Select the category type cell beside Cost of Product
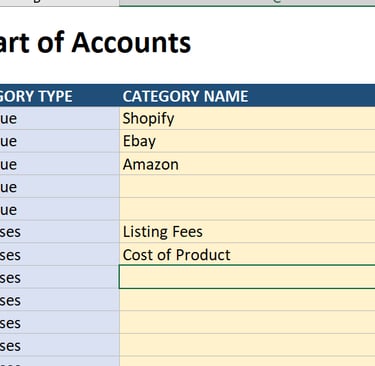The image size is (375, 366). click(60, 254)
